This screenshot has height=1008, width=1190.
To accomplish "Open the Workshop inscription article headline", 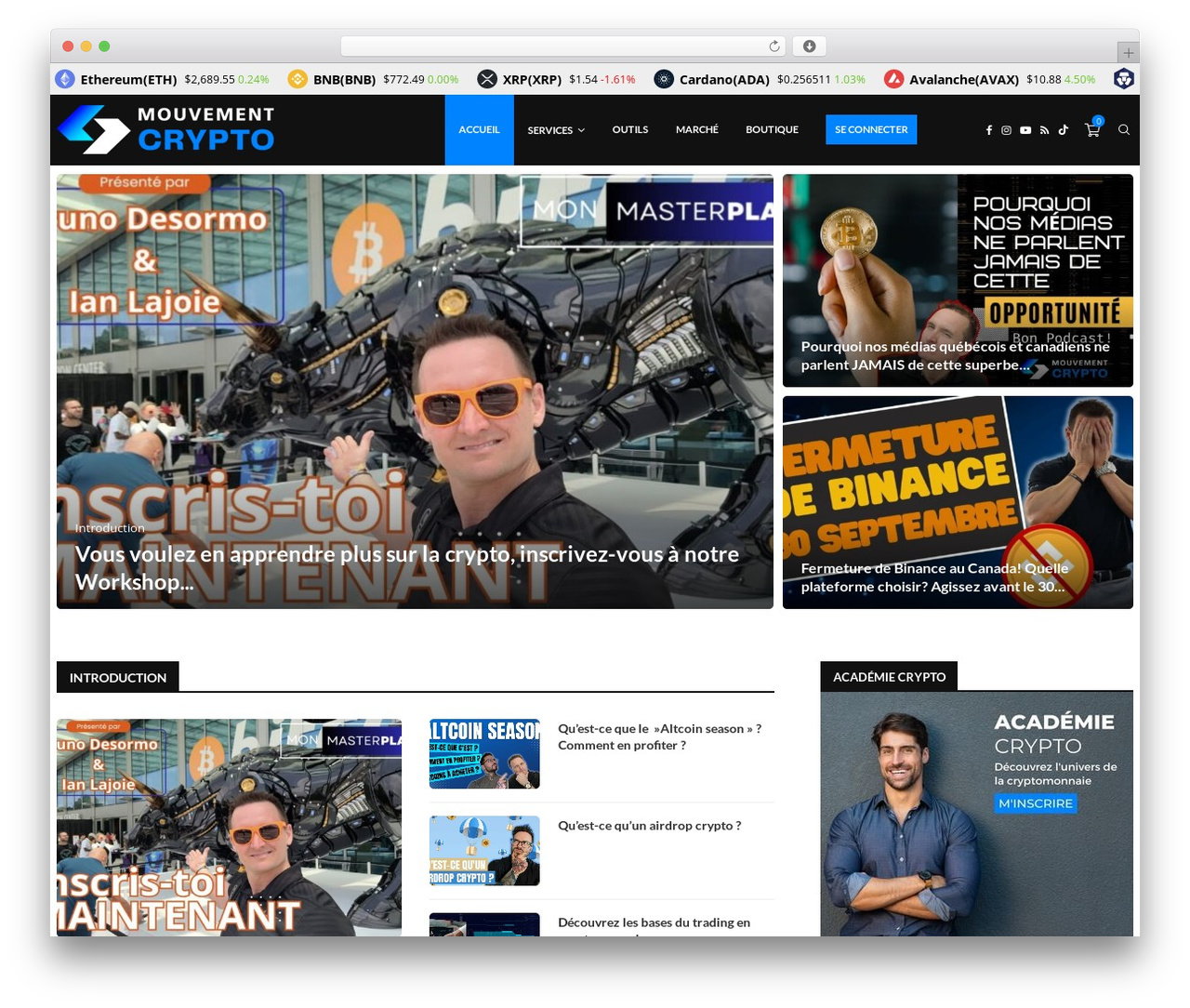I will tap(407, 567).
